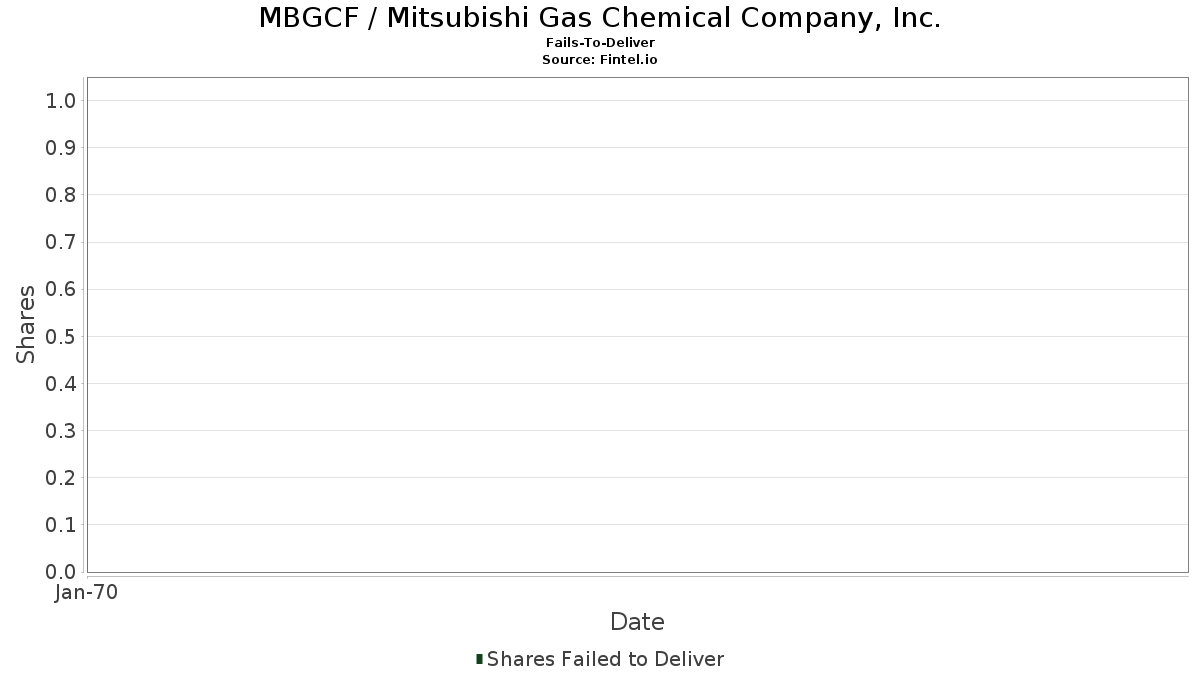Click the 0.2 y-axis tick value
Viewport: 1200px width, 675px height.
pos(61,478)
